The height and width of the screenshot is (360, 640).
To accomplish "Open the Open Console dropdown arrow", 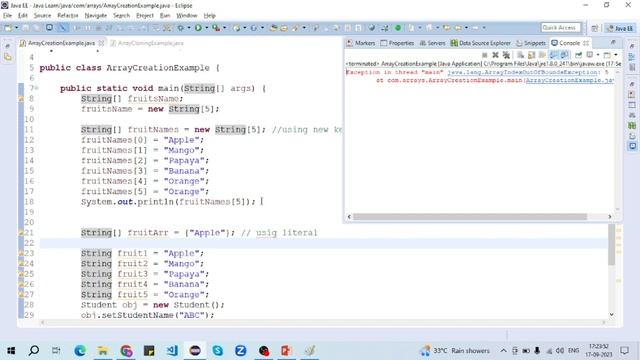I will (x=616, y=55).
